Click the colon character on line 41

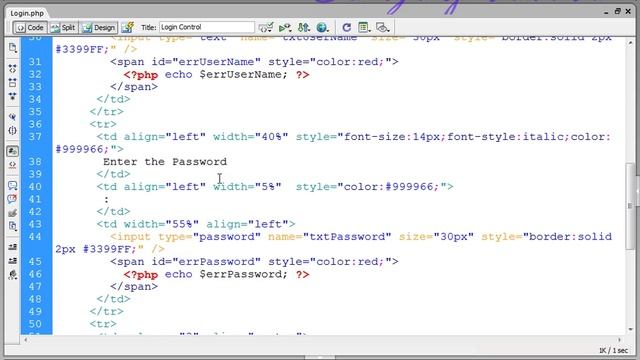[107, 200]
